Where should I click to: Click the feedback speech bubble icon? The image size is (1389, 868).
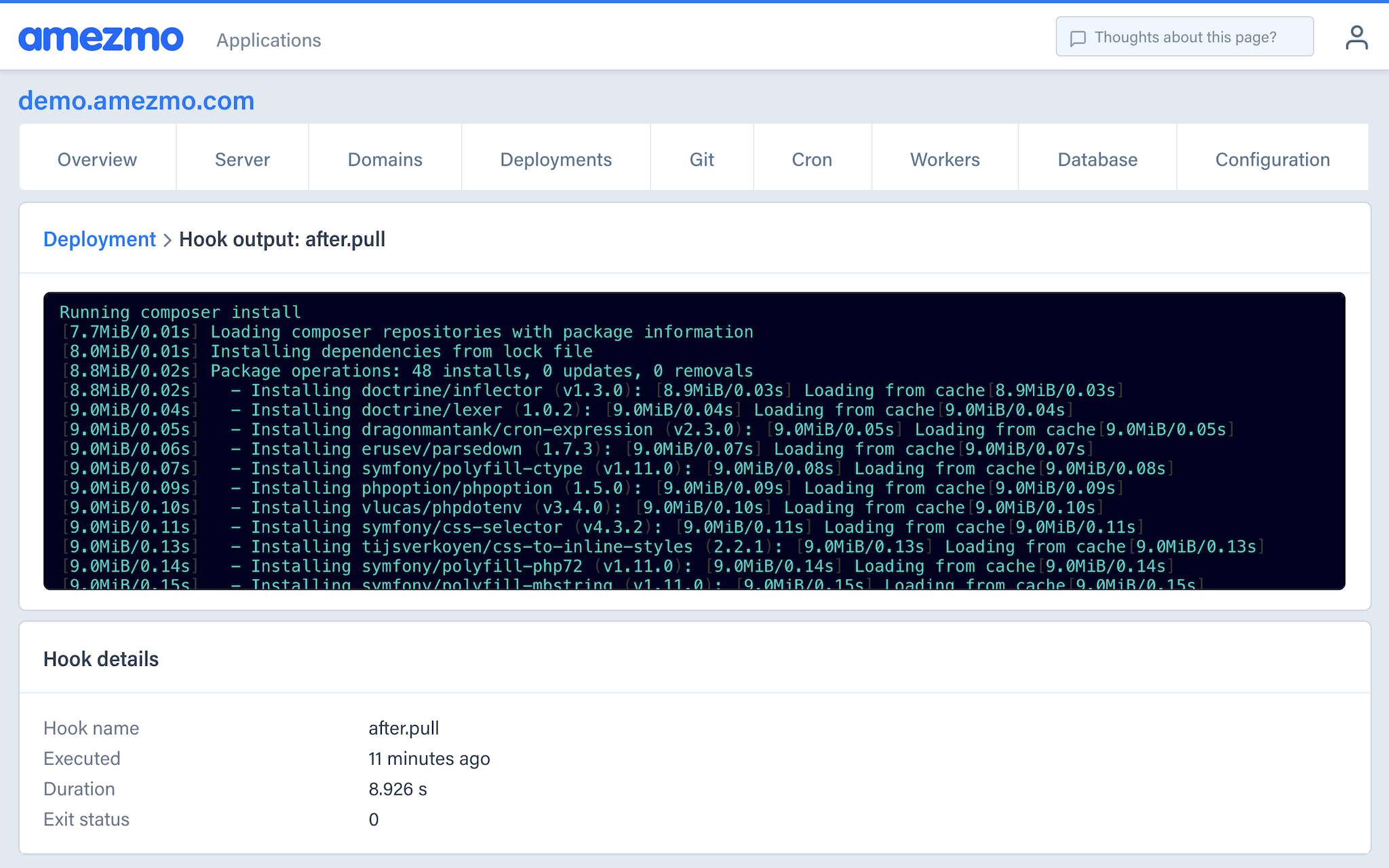1078,38
